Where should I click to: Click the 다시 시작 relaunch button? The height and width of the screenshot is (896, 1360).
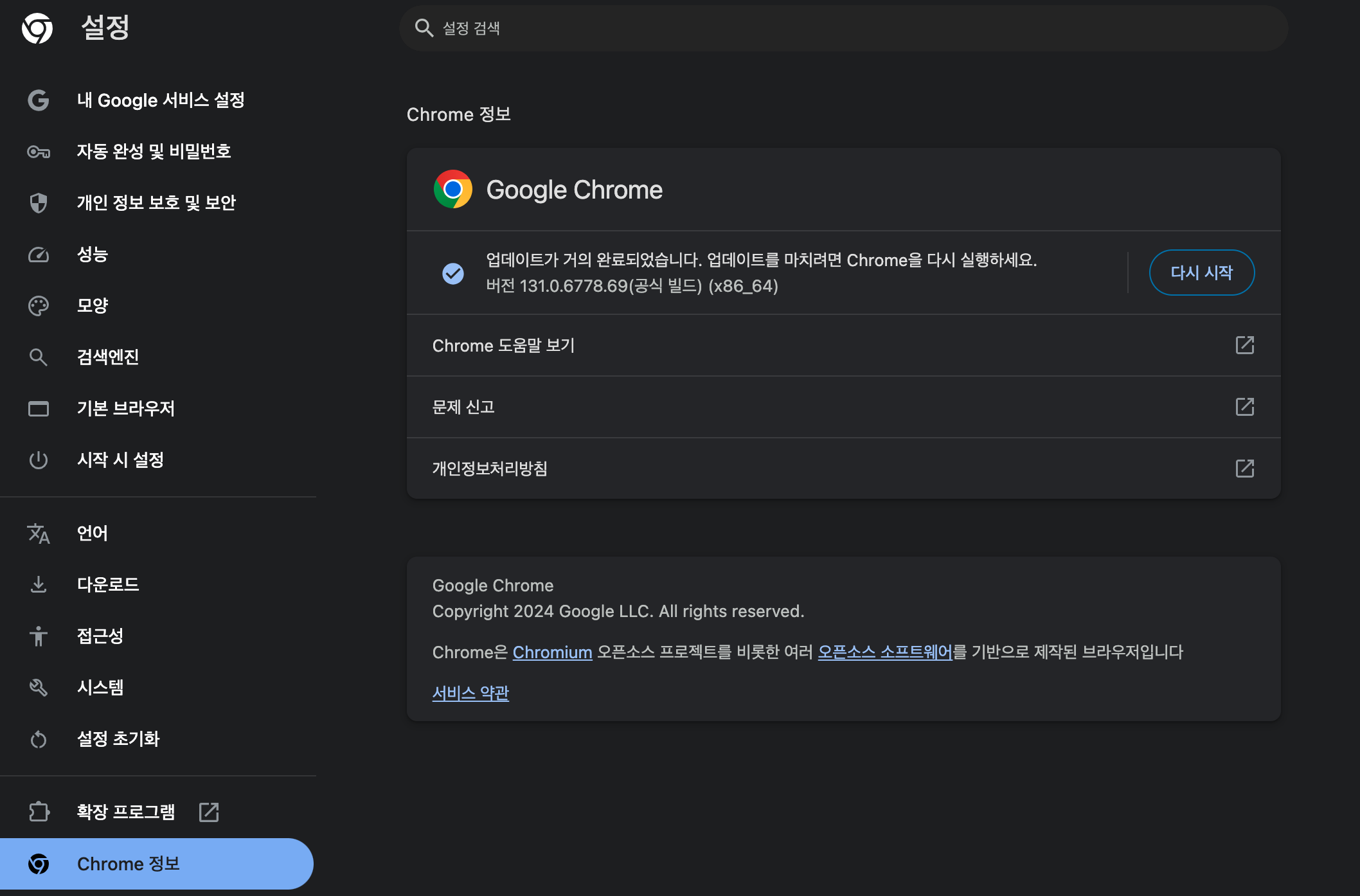tap(1201, 273)
